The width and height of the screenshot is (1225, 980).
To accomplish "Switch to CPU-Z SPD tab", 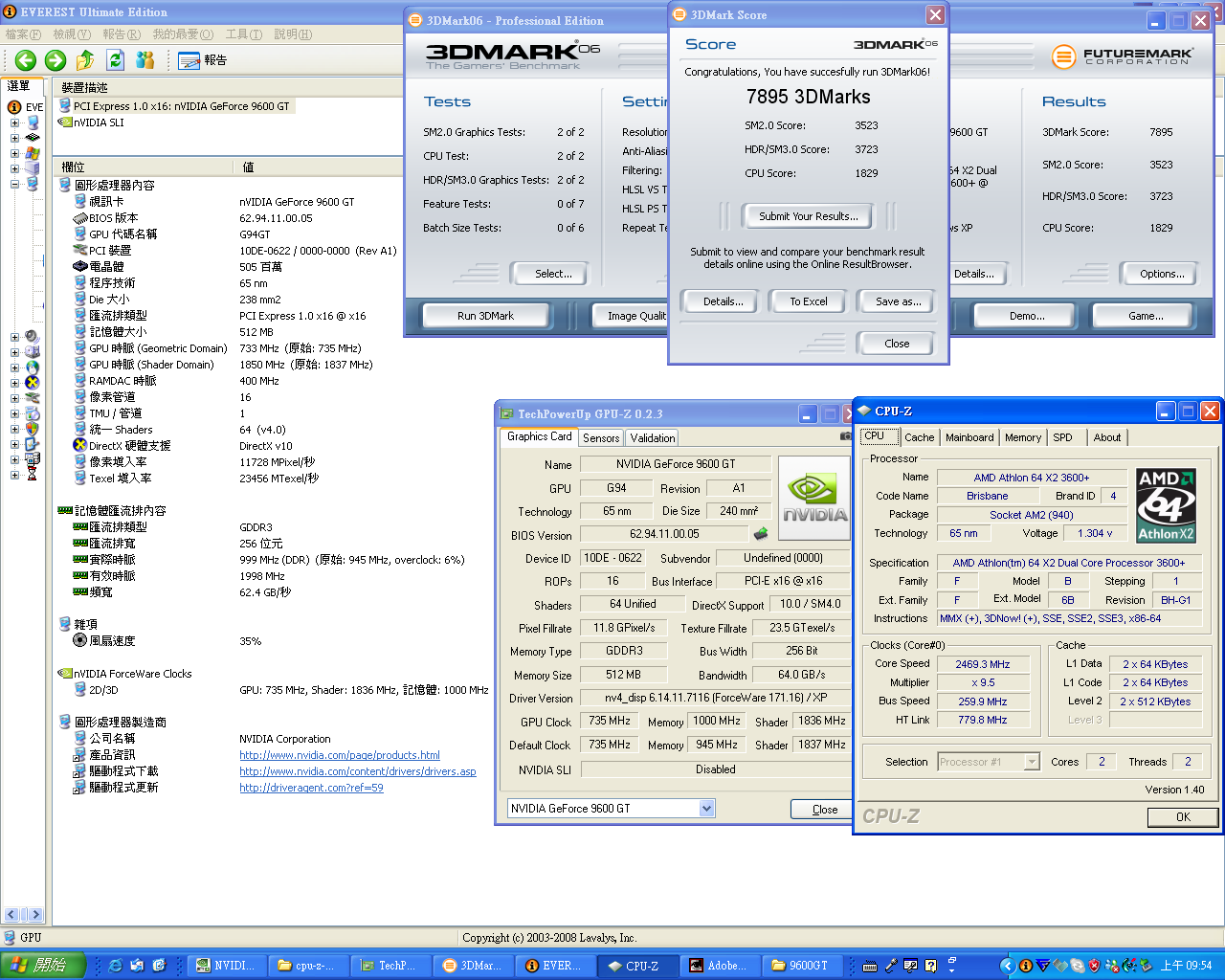I will pyautogui.click(x=1062, y=437).
